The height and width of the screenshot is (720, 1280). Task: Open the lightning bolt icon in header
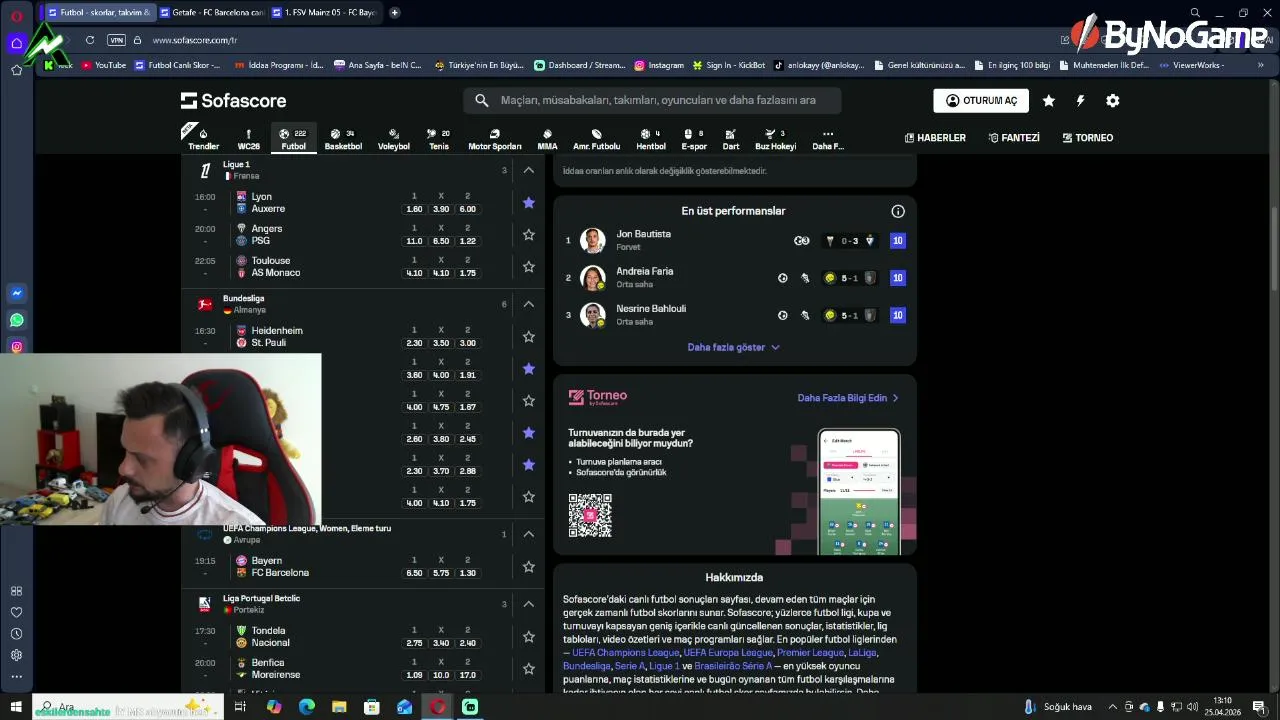click(x=1080, y=100)
